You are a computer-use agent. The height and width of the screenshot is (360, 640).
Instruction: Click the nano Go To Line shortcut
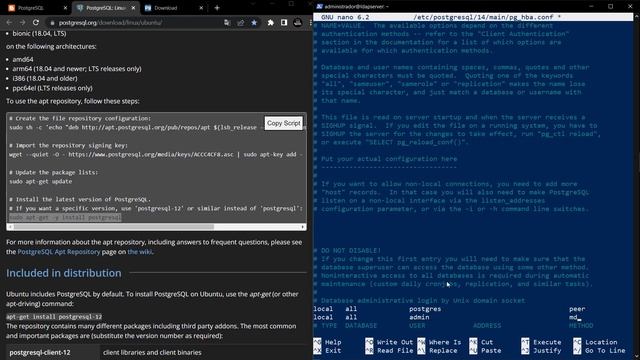[600, 351]
